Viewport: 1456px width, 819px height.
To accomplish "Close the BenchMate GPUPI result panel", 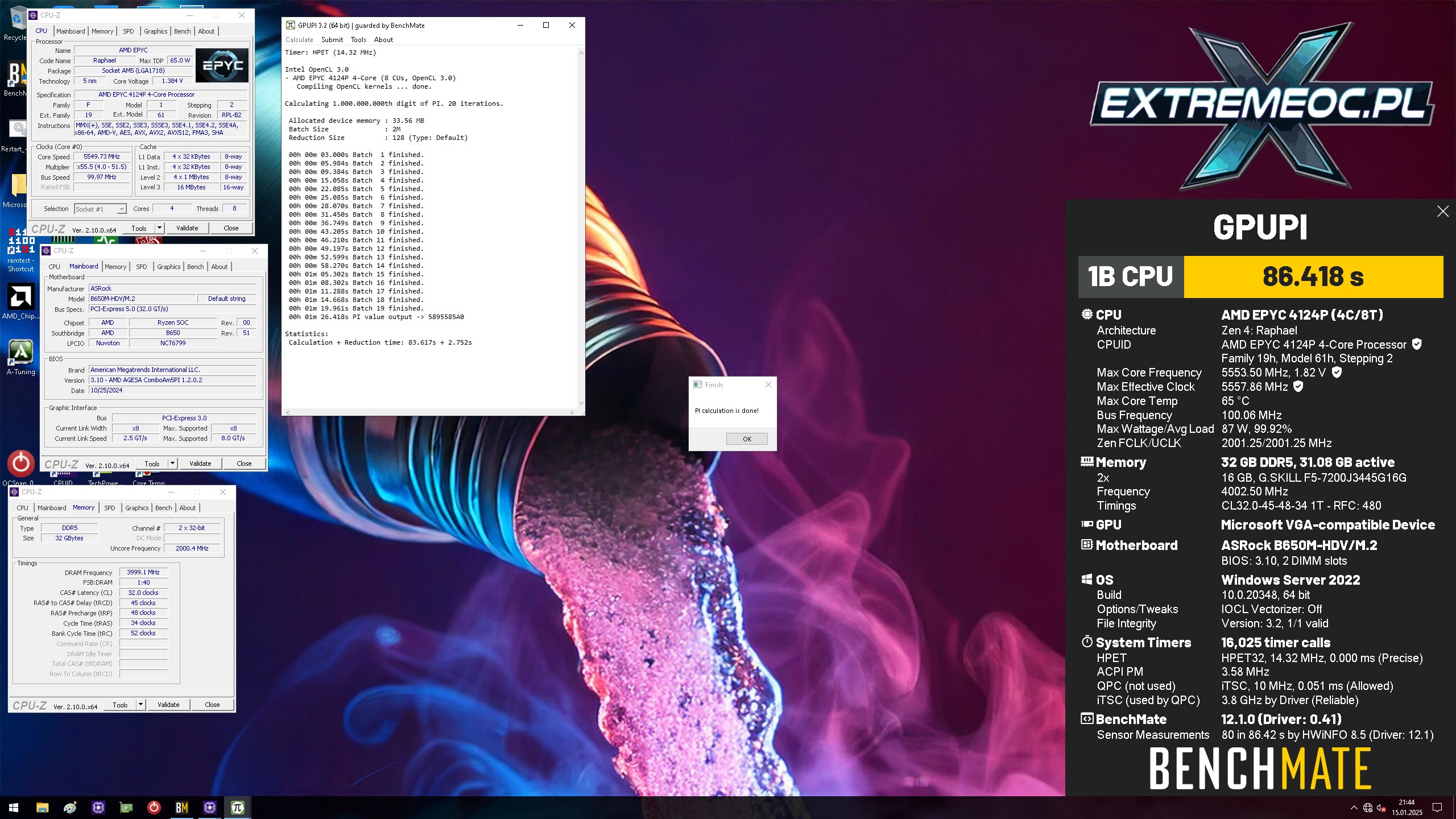I will click(1443, 212).
